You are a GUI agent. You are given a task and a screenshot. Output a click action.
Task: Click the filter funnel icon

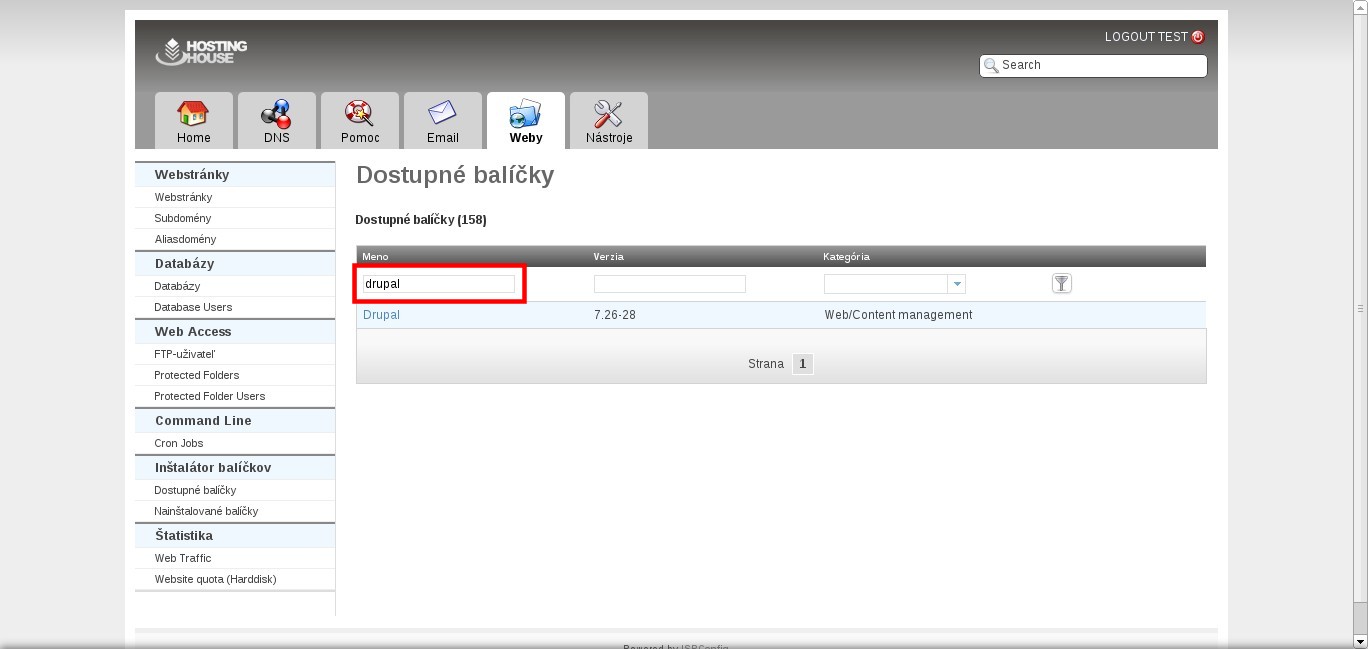click(1061, 284)
